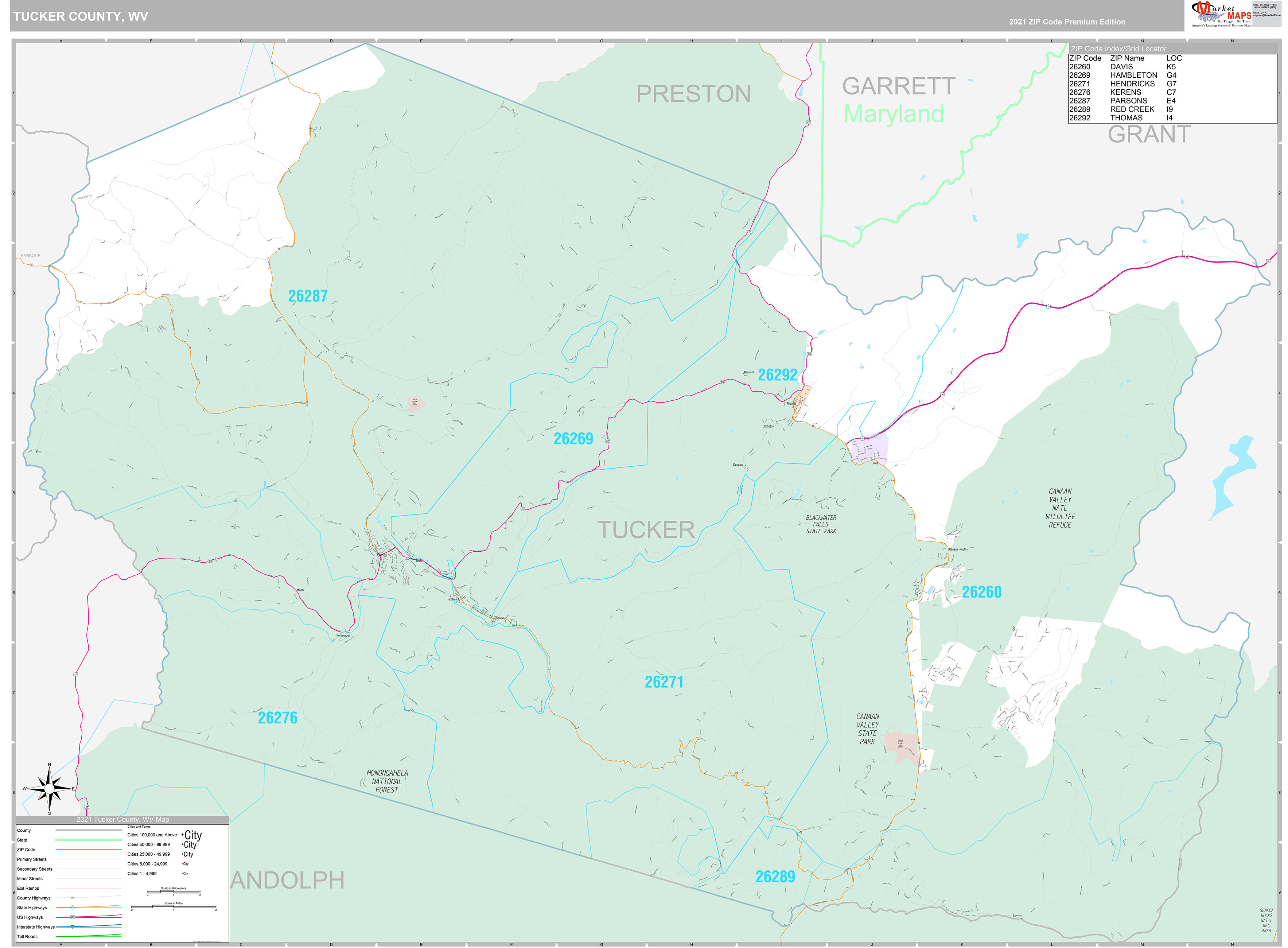This screenshot has width=1288, height=948.
Task: Click the cyan 'ZIP Code' line sample in legend
Action: pos(88,850)
